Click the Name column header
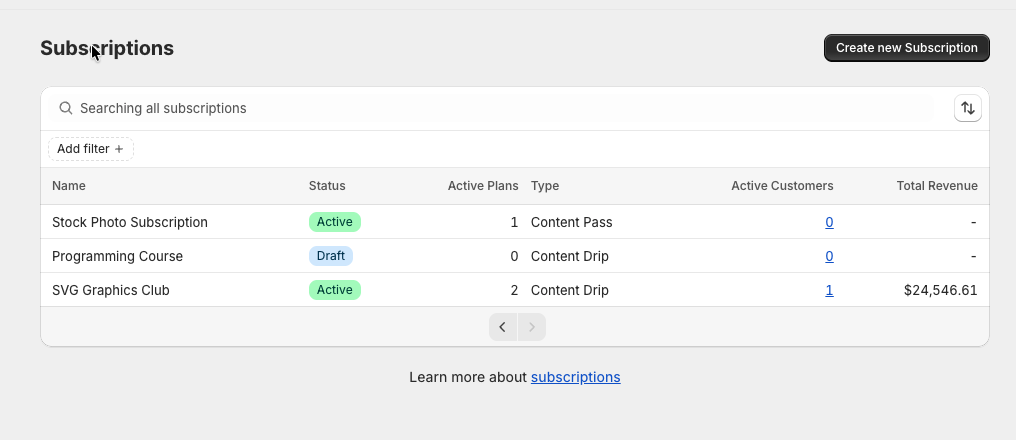This screenshot has width=1016, height=440. (x=69, y=186)
